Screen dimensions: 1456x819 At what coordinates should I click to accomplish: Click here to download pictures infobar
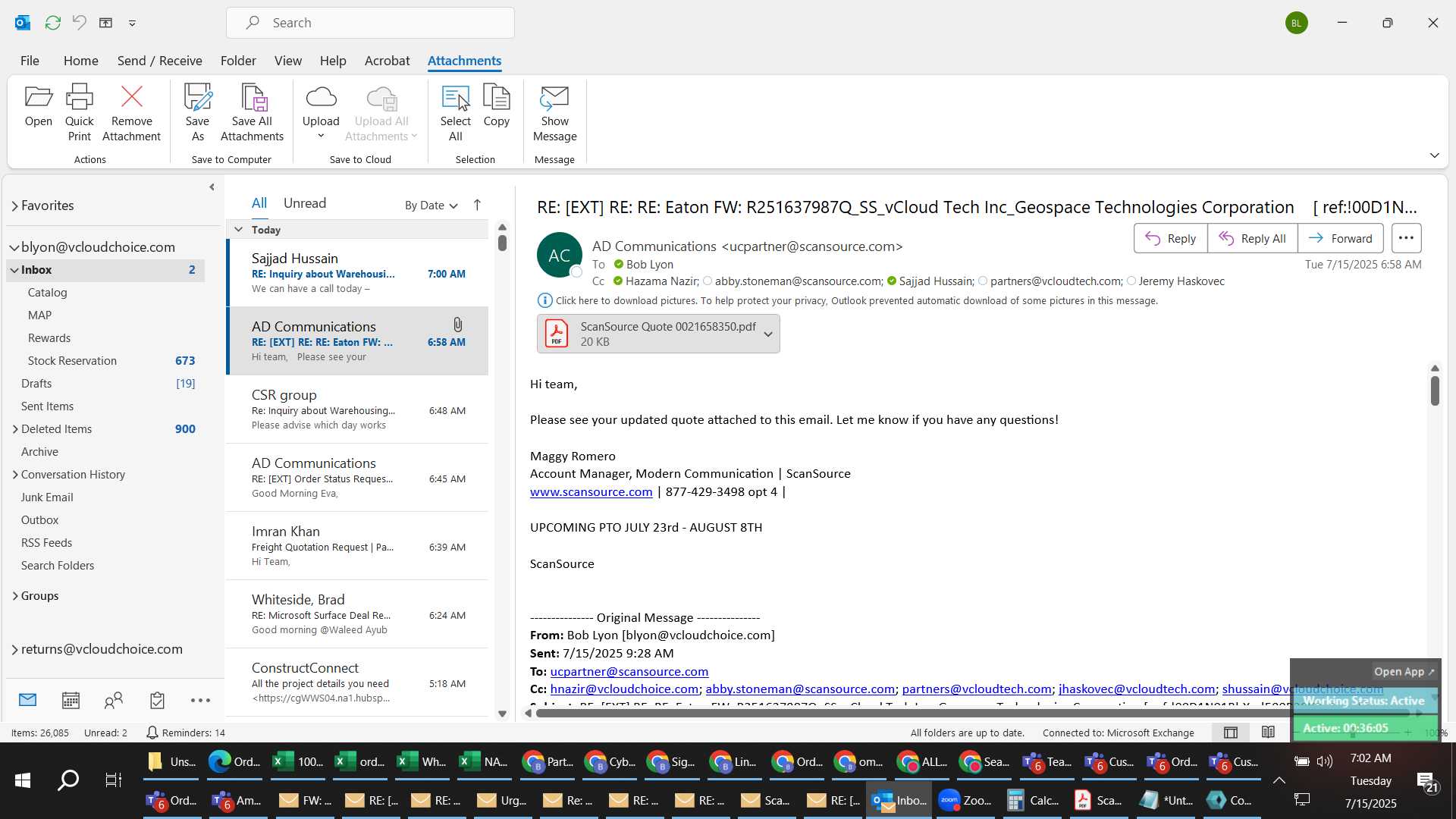coord(847,301)
